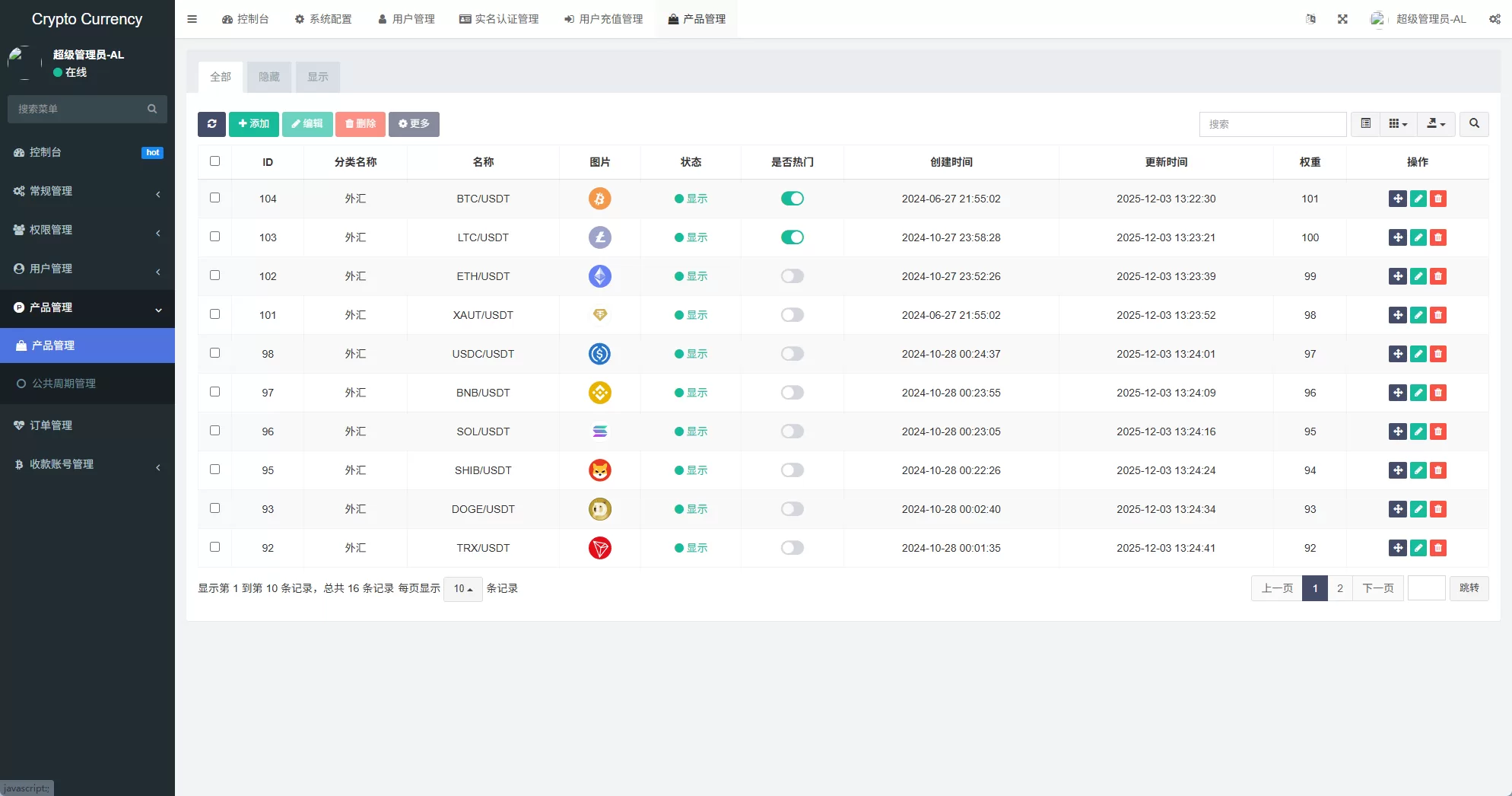Image resolution: width=1512 pixels, height=796 pixels.
Task: Open the columns visibility dropdown above the table
Action: (x=1397, y=124)
